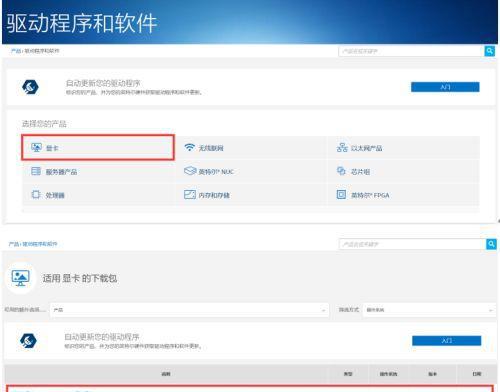Click the storage icon beside 内存和存储
The height and width of the screenshot is (392, 500).
click(x=190, y=194)
